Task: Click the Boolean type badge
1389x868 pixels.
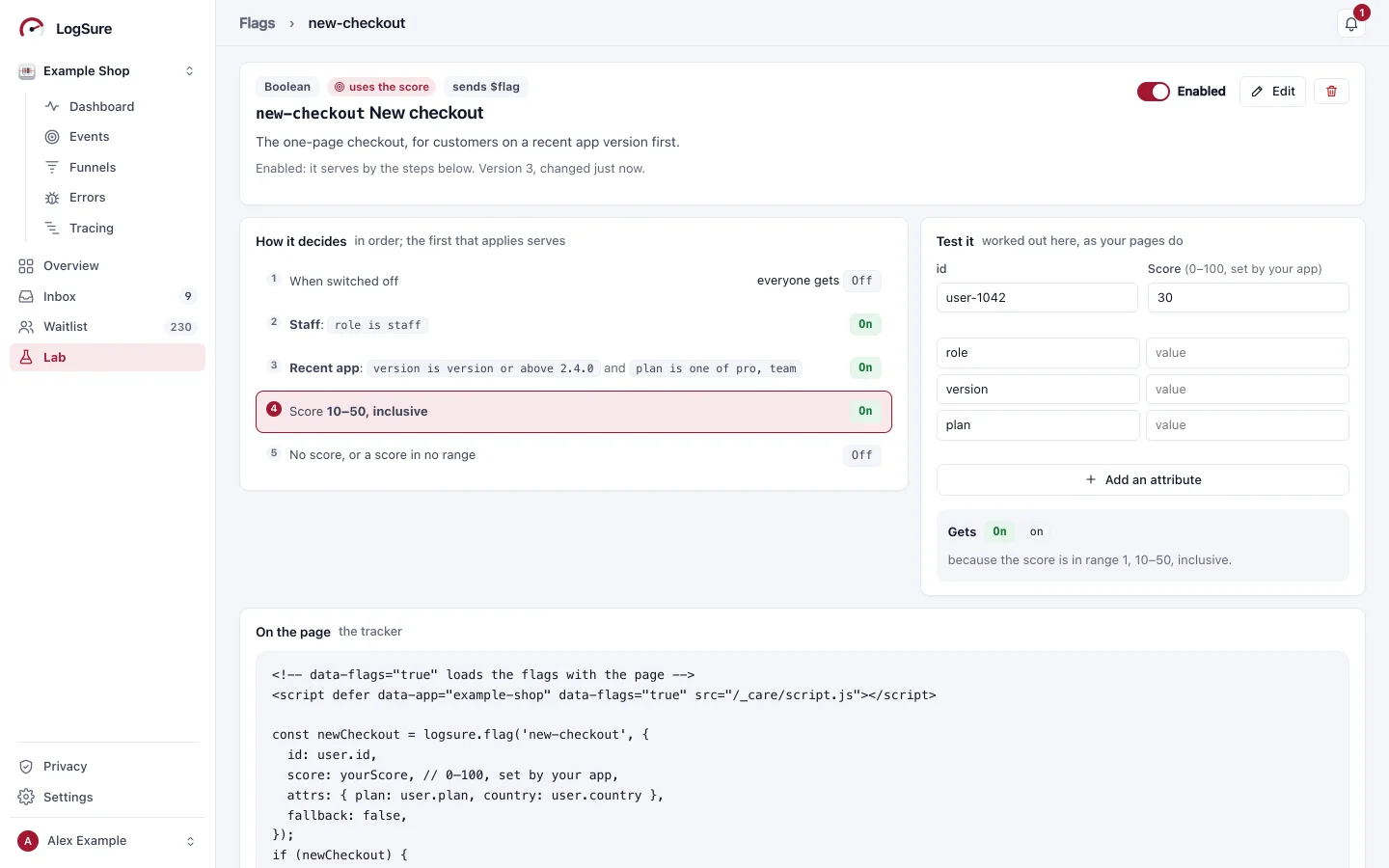Action: click(x=287, y=87)
